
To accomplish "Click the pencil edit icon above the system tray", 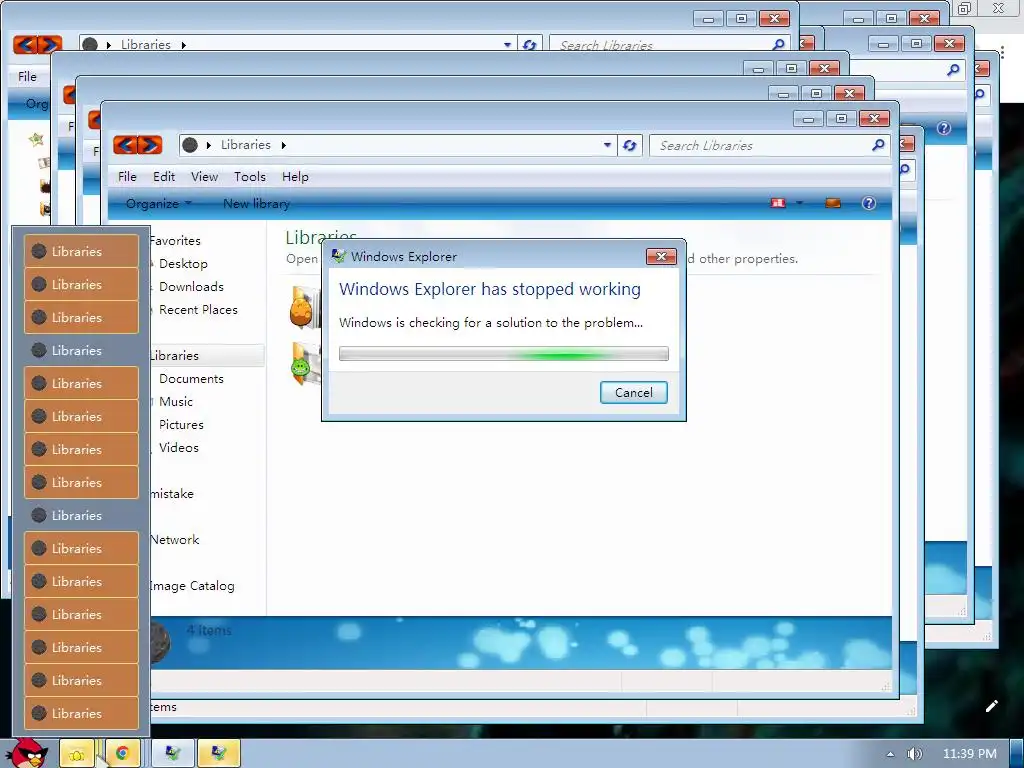I will pos(991,706).
